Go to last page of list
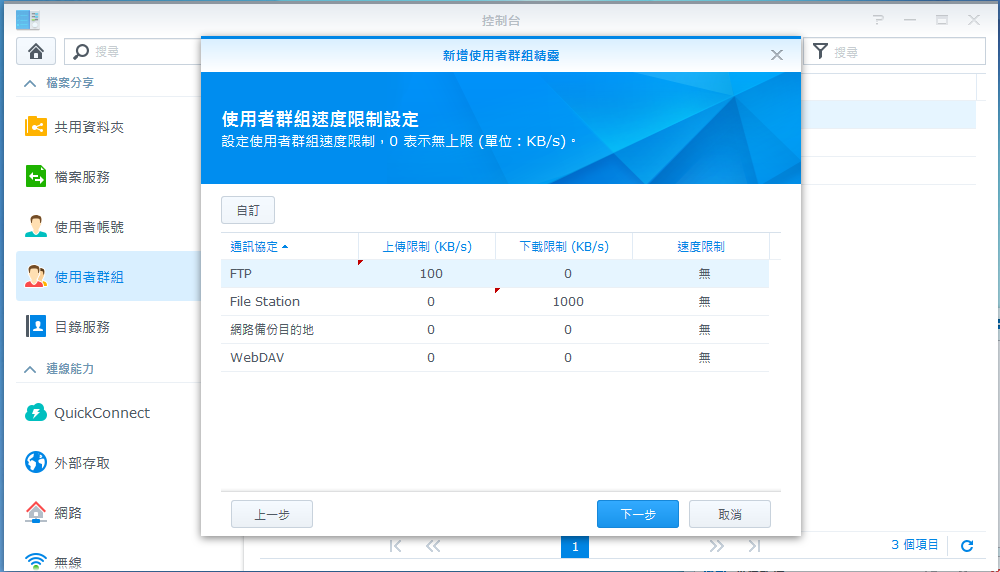1000x572 pixels. tap(754, 546)
